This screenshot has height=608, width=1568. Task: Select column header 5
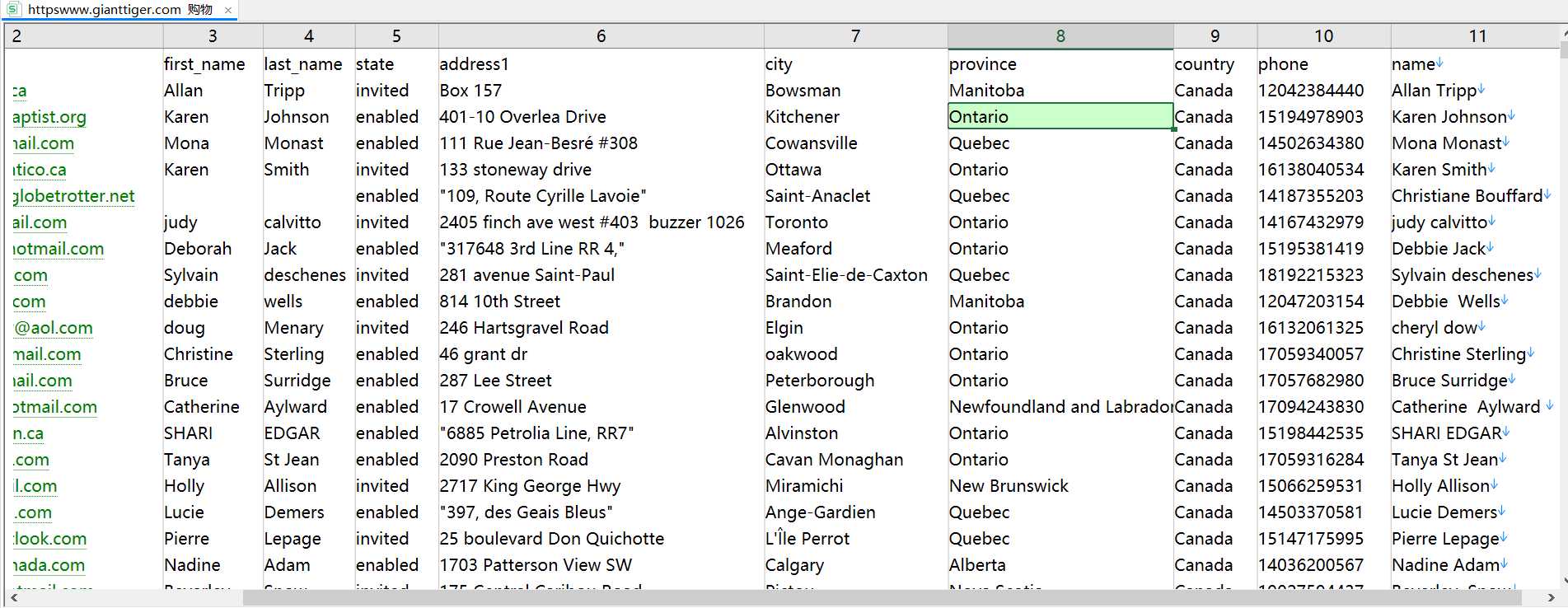tap(396, 36)
